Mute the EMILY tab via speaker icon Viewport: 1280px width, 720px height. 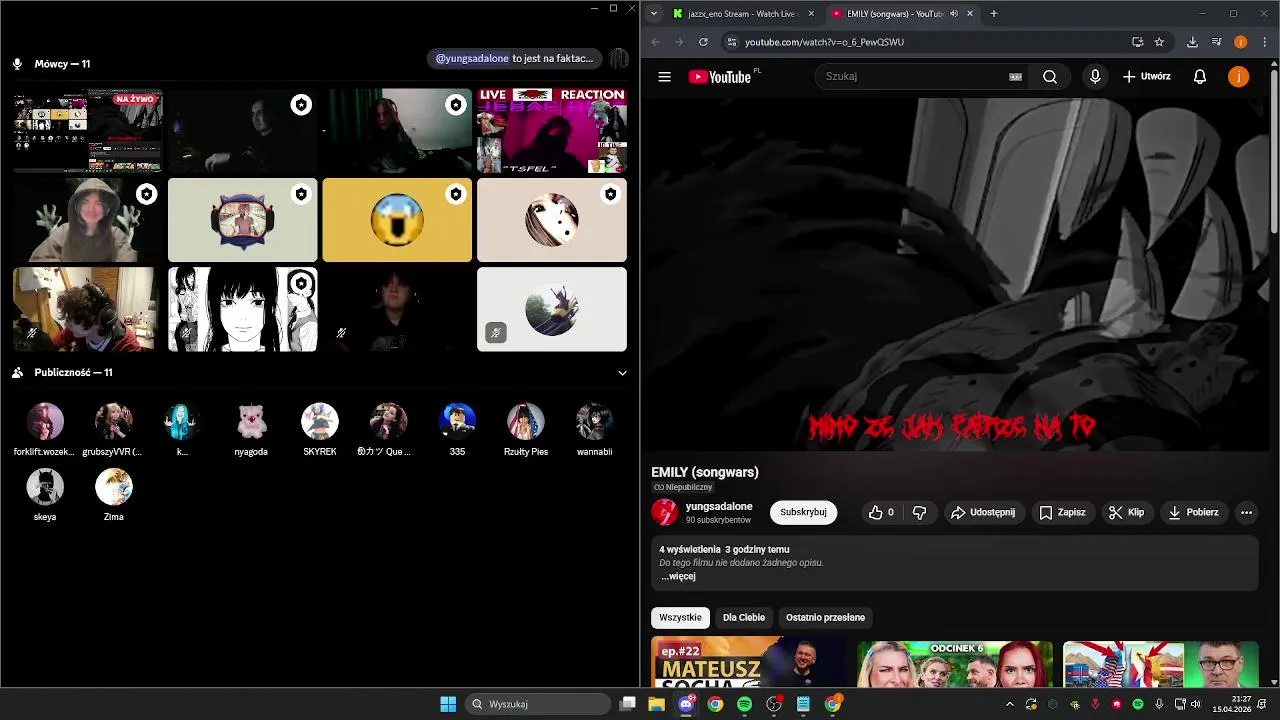(x=953, y=14)
